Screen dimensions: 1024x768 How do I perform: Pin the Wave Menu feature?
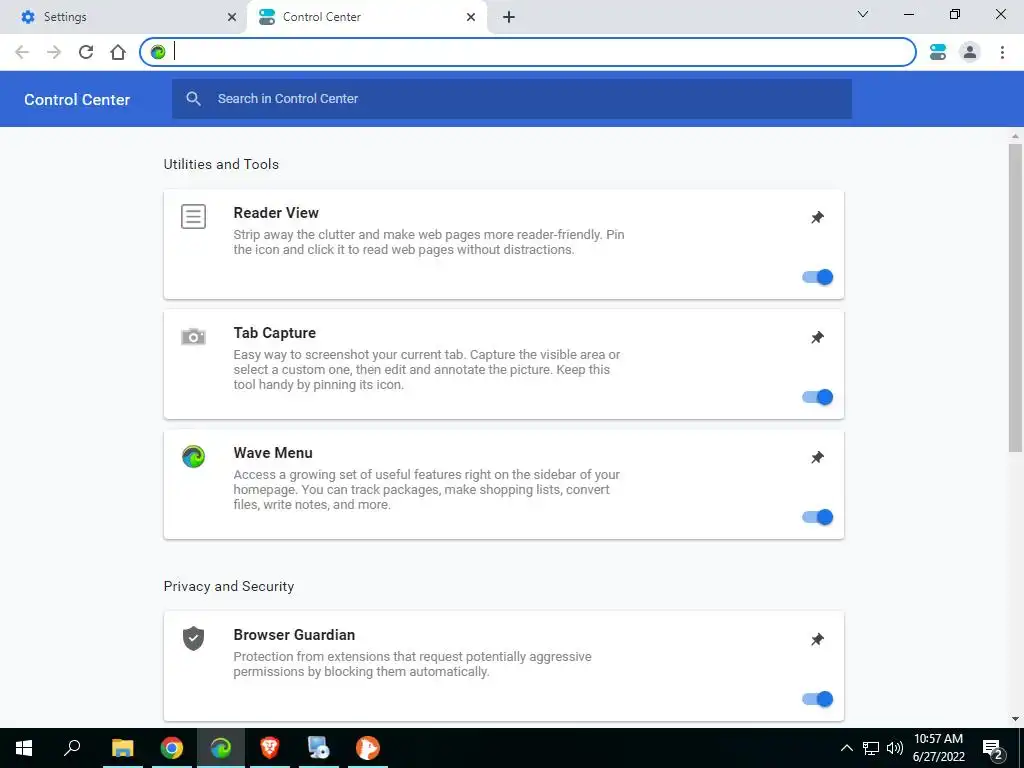(x=817, y=458)
